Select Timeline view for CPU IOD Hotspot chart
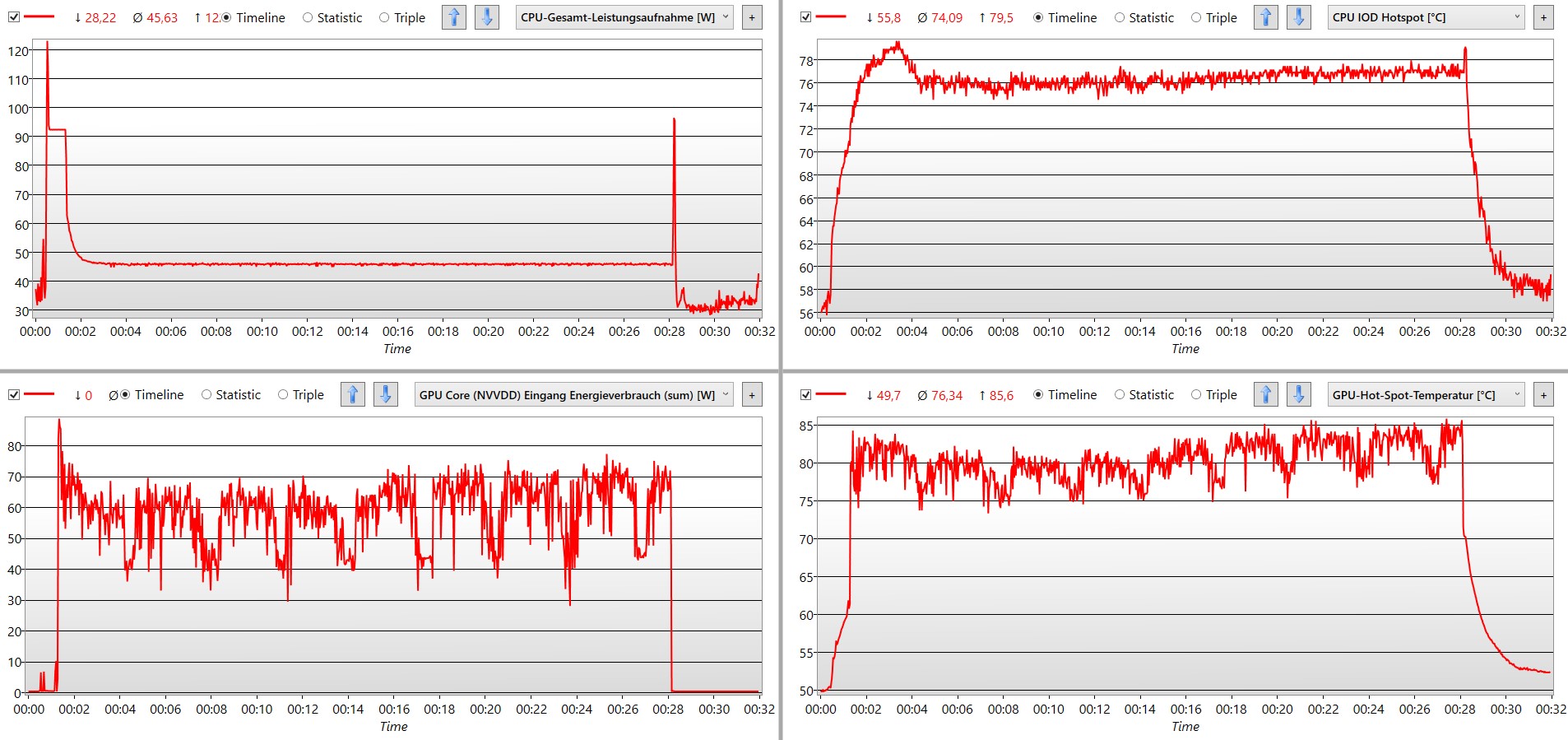Screen dimensions: 1568x740 [x=1065, y=17]
